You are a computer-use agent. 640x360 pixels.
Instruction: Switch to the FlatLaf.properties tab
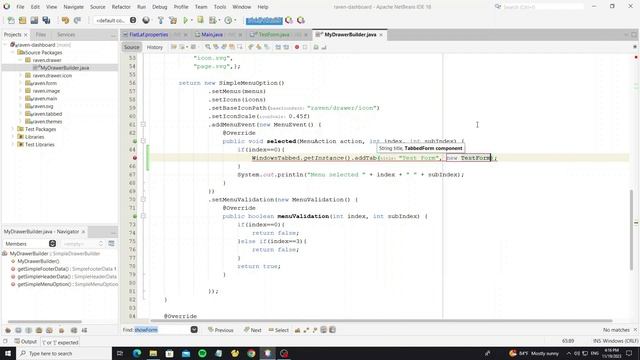[x=149, y=35]
